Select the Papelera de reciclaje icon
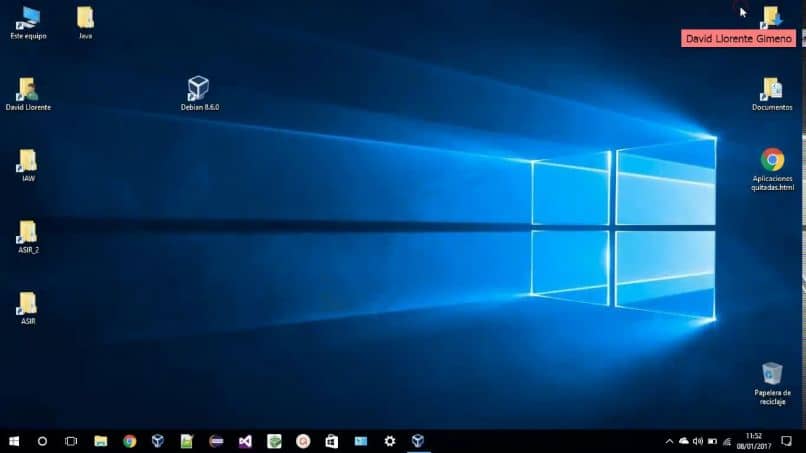This screenshot has width=806, height=453. 772,384
